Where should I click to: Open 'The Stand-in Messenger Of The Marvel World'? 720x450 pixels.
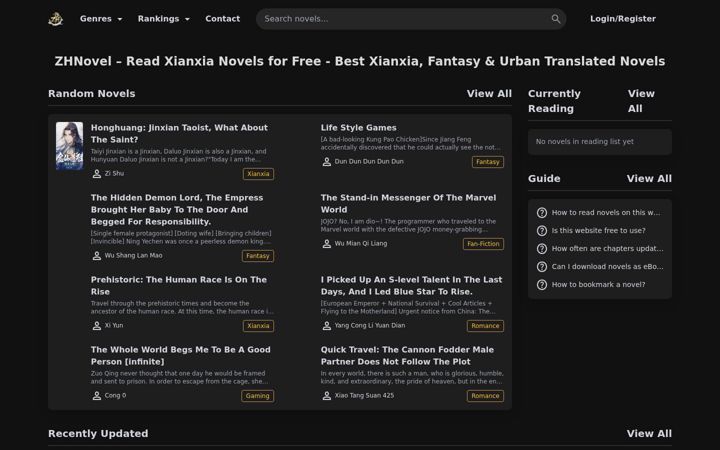[x=408, y=203]
